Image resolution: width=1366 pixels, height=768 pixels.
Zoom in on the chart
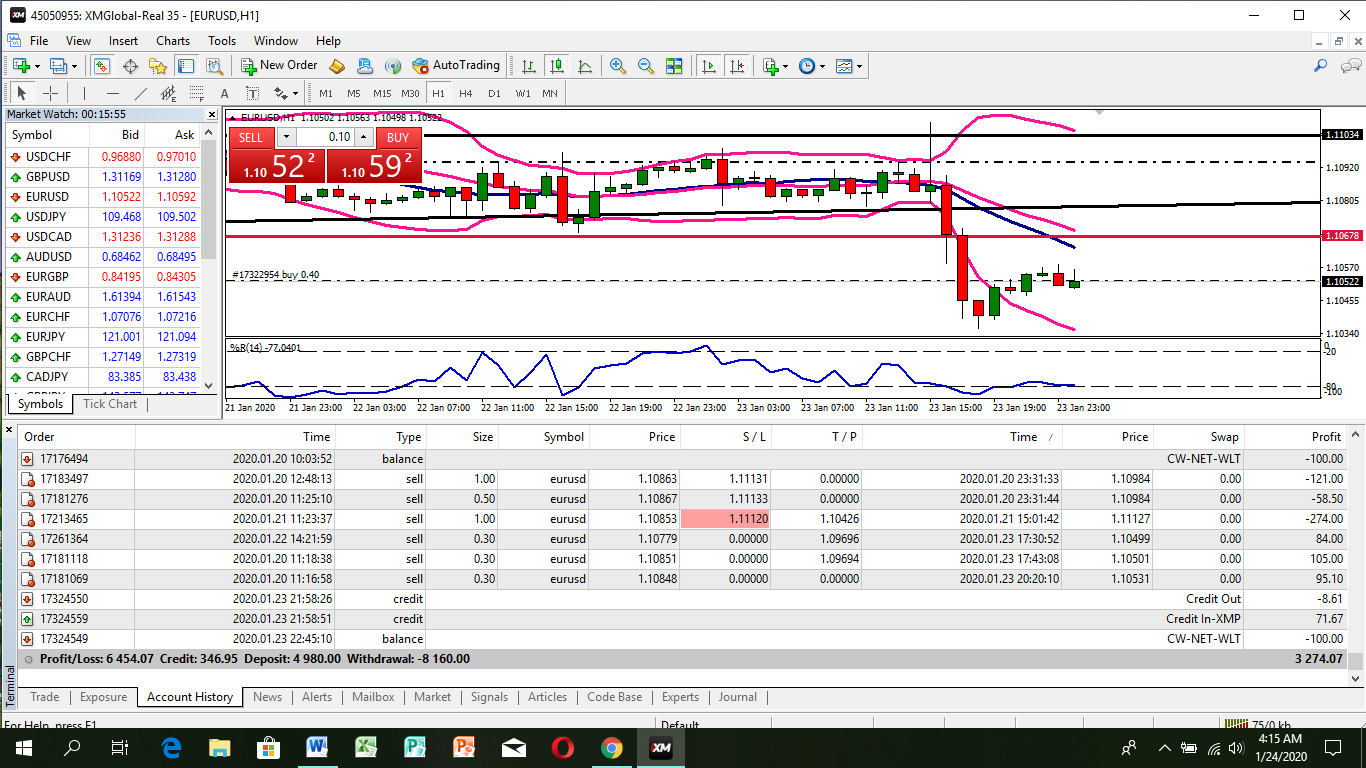pyautogui.click(x=618, y=66)
